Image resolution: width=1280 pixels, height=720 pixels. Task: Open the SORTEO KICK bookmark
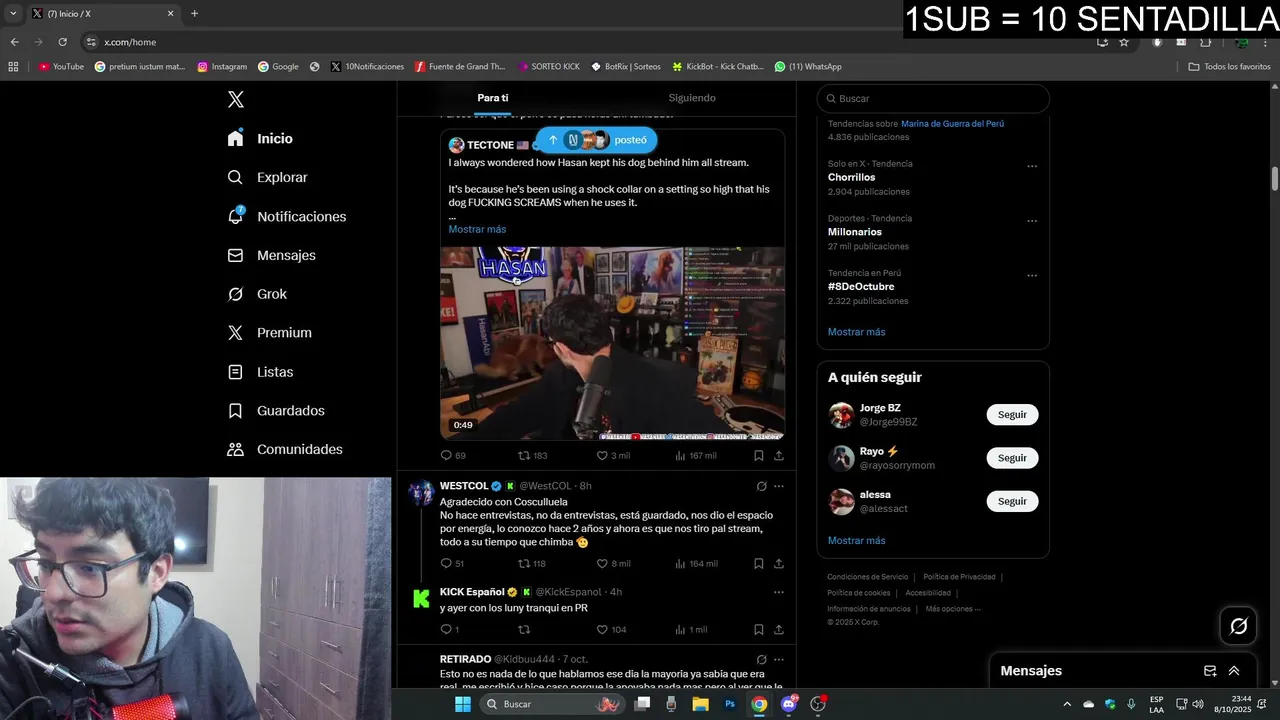point(549,66)
